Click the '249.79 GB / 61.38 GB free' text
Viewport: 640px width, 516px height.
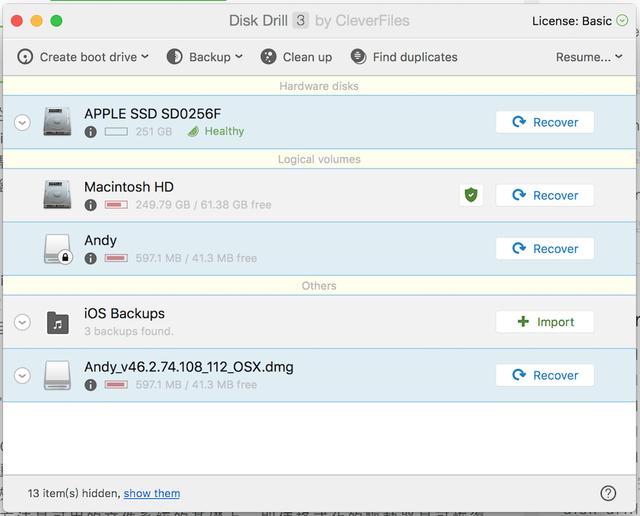(203, 205)
